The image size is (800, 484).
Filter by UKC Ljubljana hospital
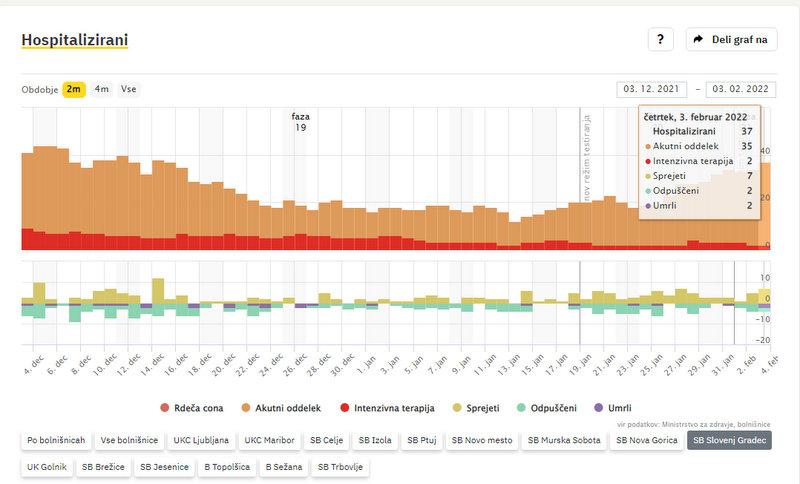coord(201,440)
